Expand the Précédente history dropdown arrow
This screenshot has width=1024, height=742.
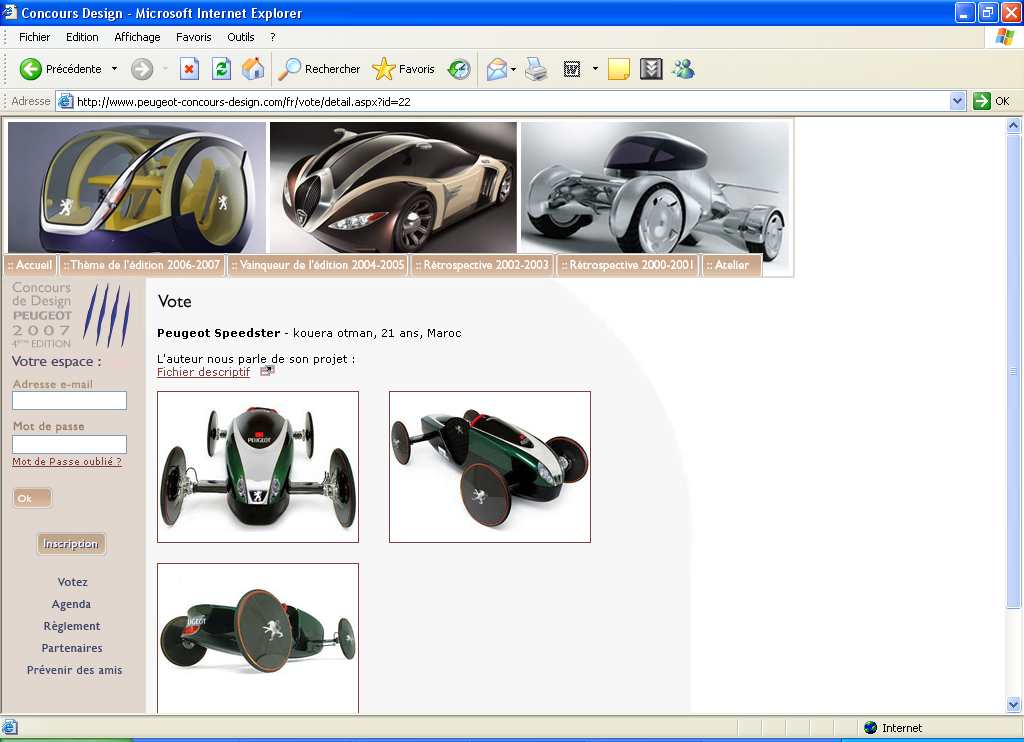pos(114,69)
